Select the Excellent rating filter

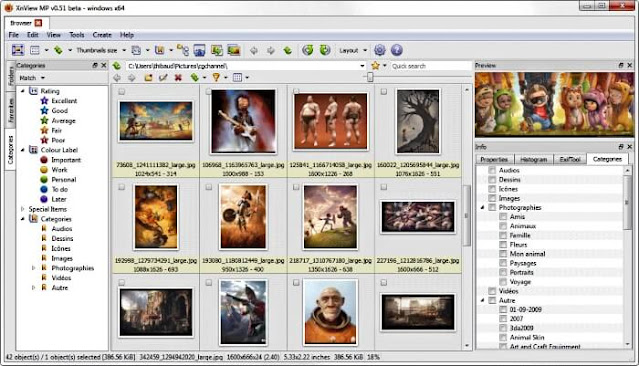[64, 101]
